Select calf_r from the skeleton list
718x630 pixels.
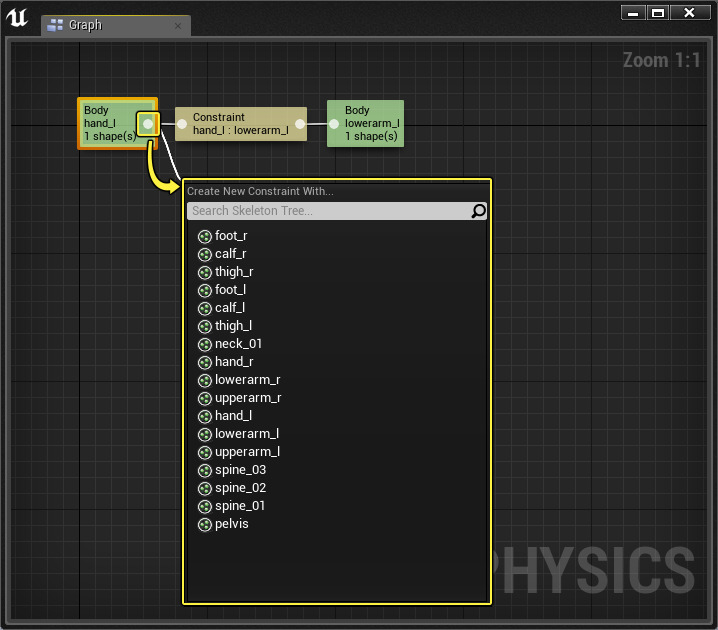click(230, 254)
